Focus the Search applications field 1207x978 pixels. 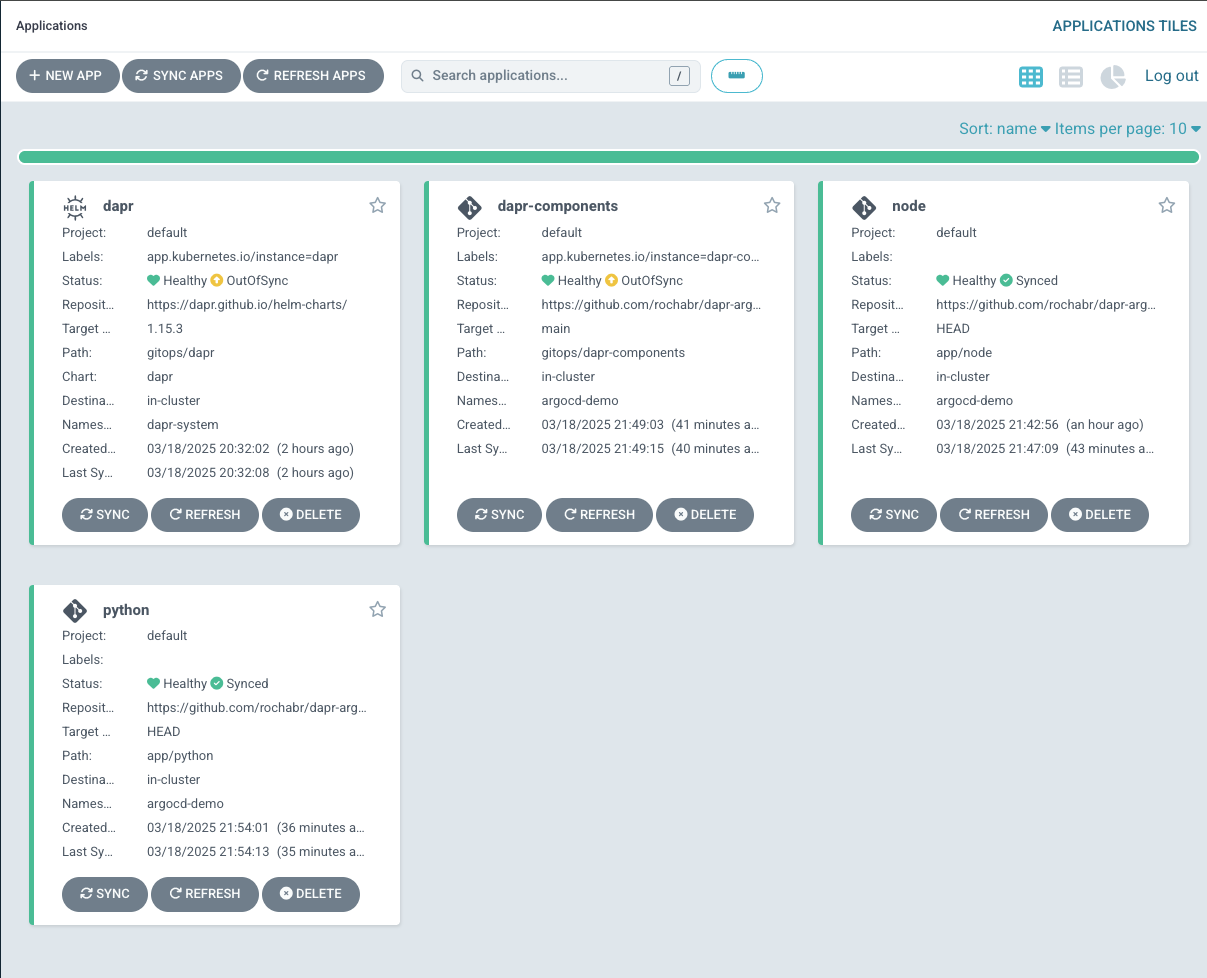(546, 76)
